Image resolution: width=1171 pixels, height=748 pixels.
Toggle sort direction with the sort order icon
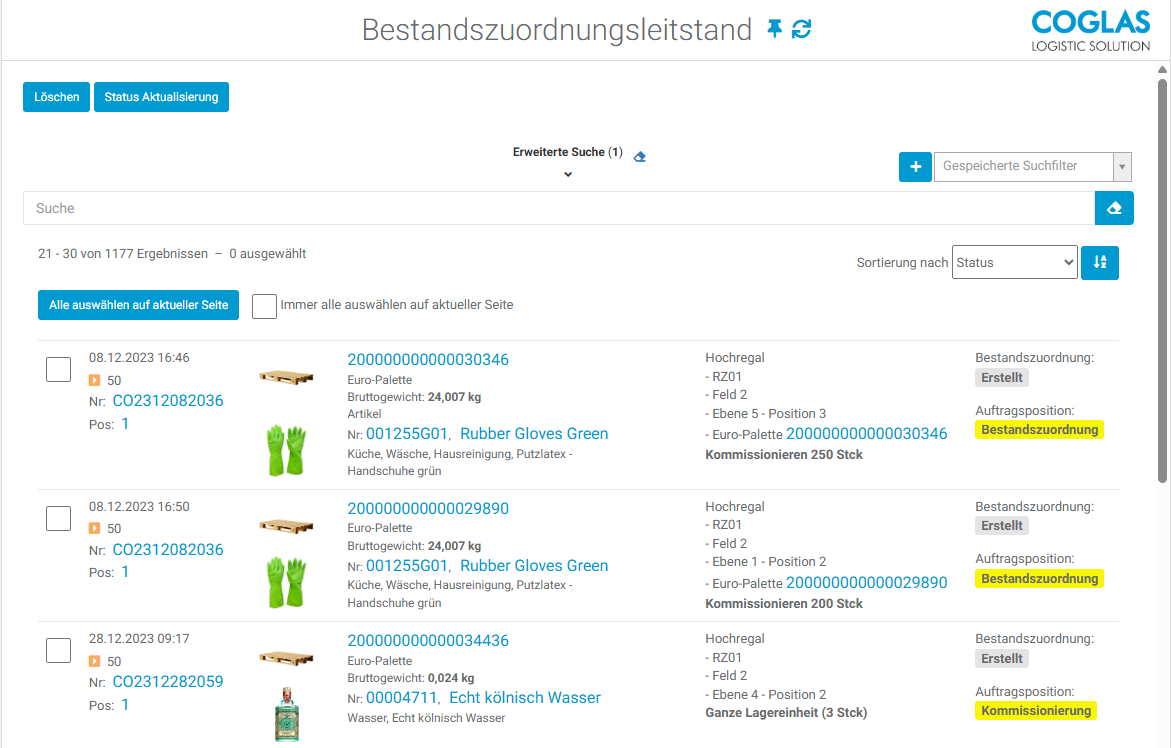(1100, 262)
